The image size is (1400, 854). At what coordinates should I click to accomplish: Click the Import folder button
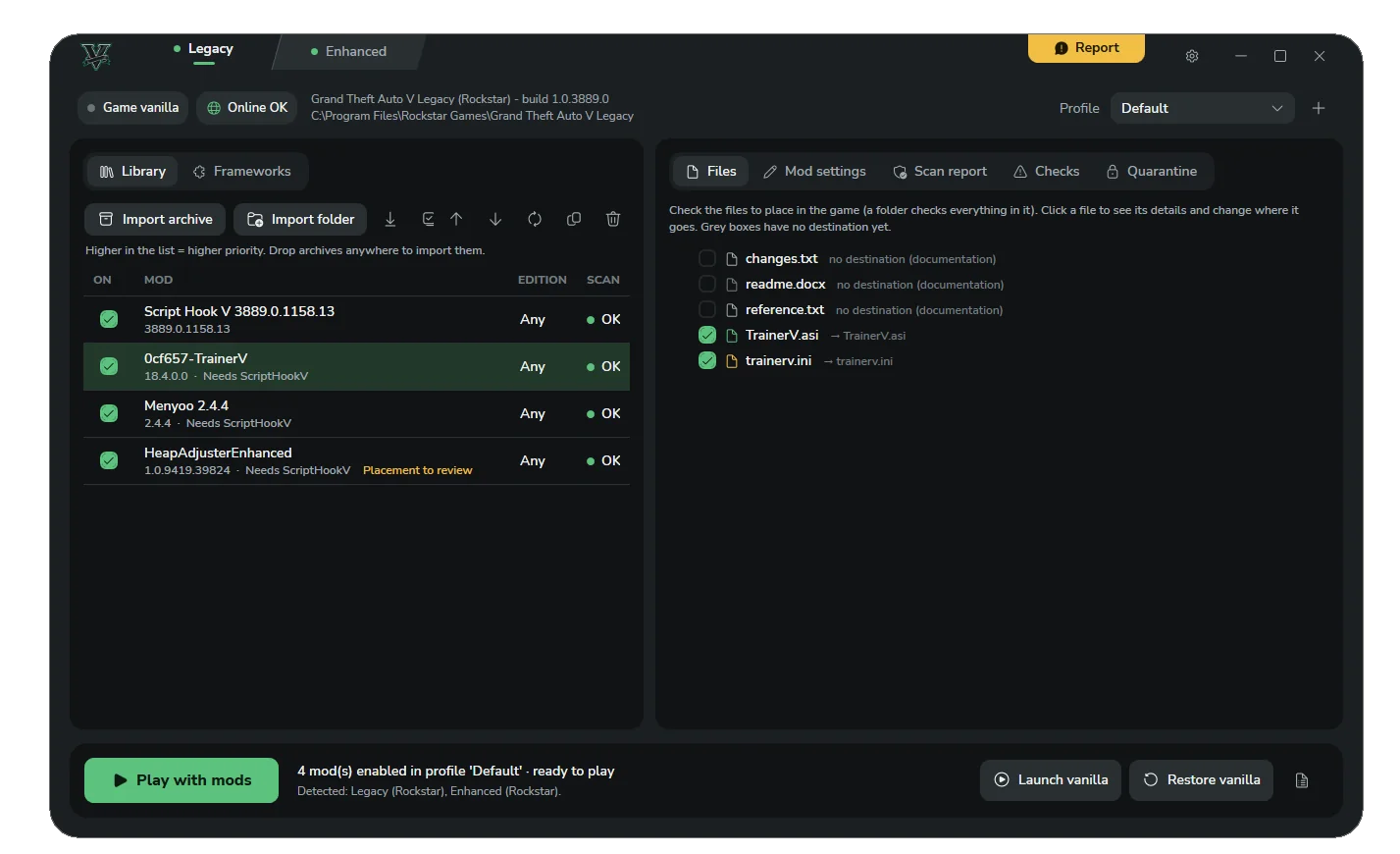300,219
